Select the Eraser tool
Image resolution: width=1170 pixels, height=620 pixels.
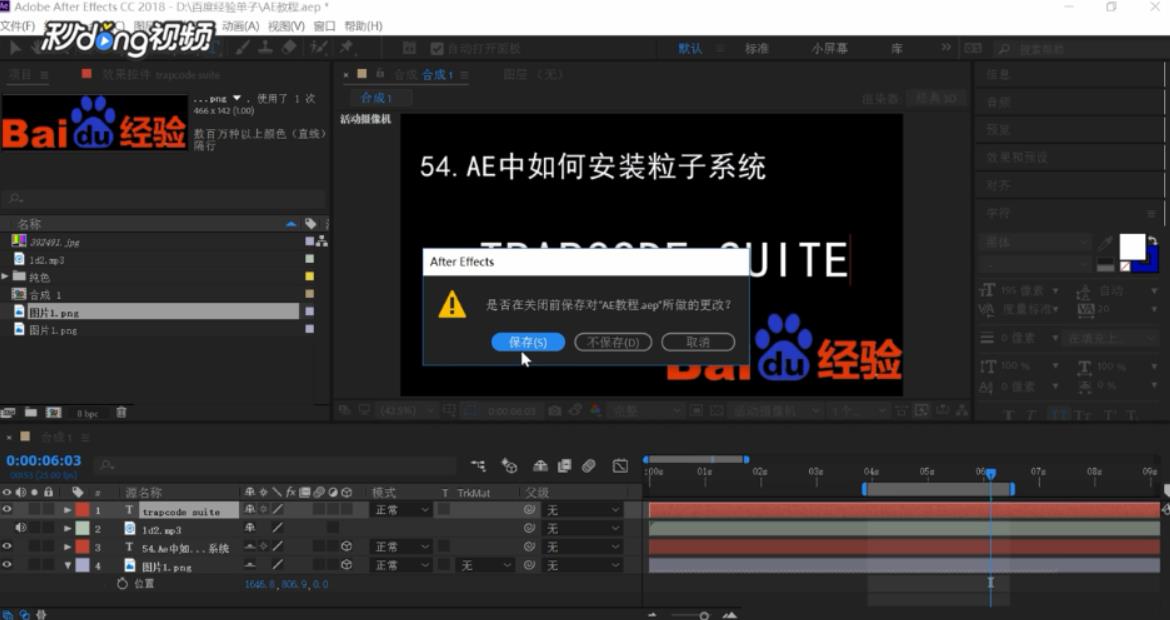290,48
